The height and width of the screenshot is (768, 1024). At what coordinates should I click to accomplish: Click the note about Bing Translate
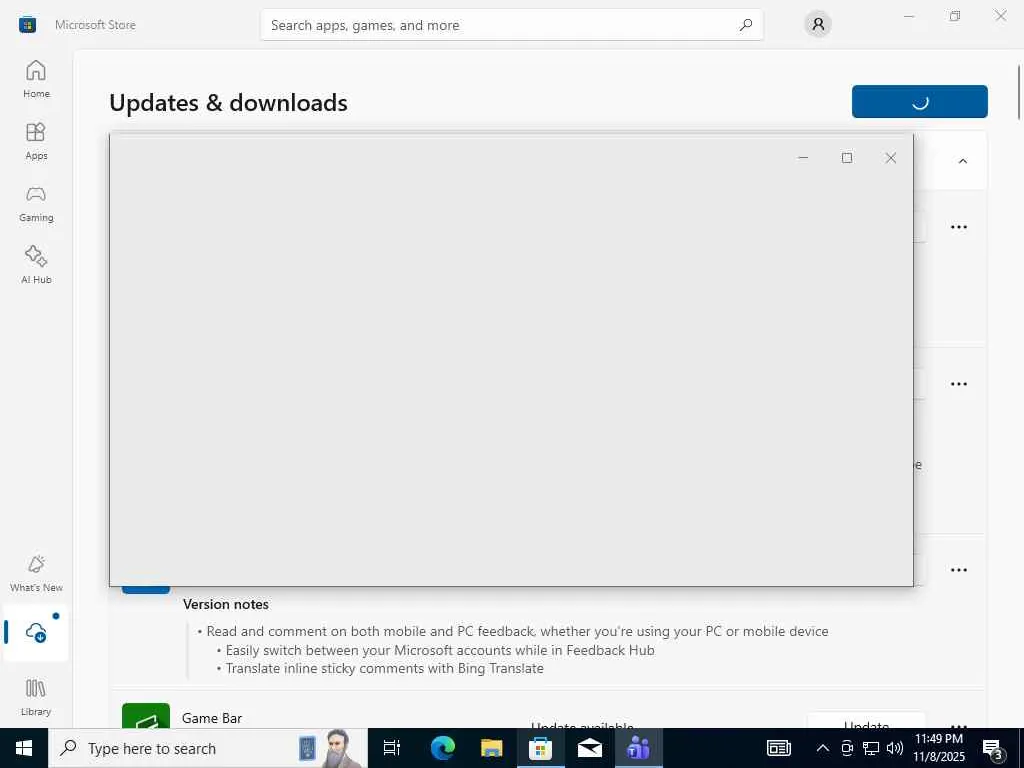coord(384,669)
